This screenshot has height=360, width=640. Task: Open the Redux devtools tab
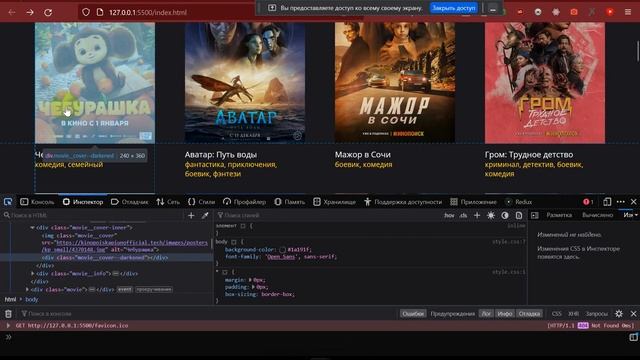click(518, 202)
